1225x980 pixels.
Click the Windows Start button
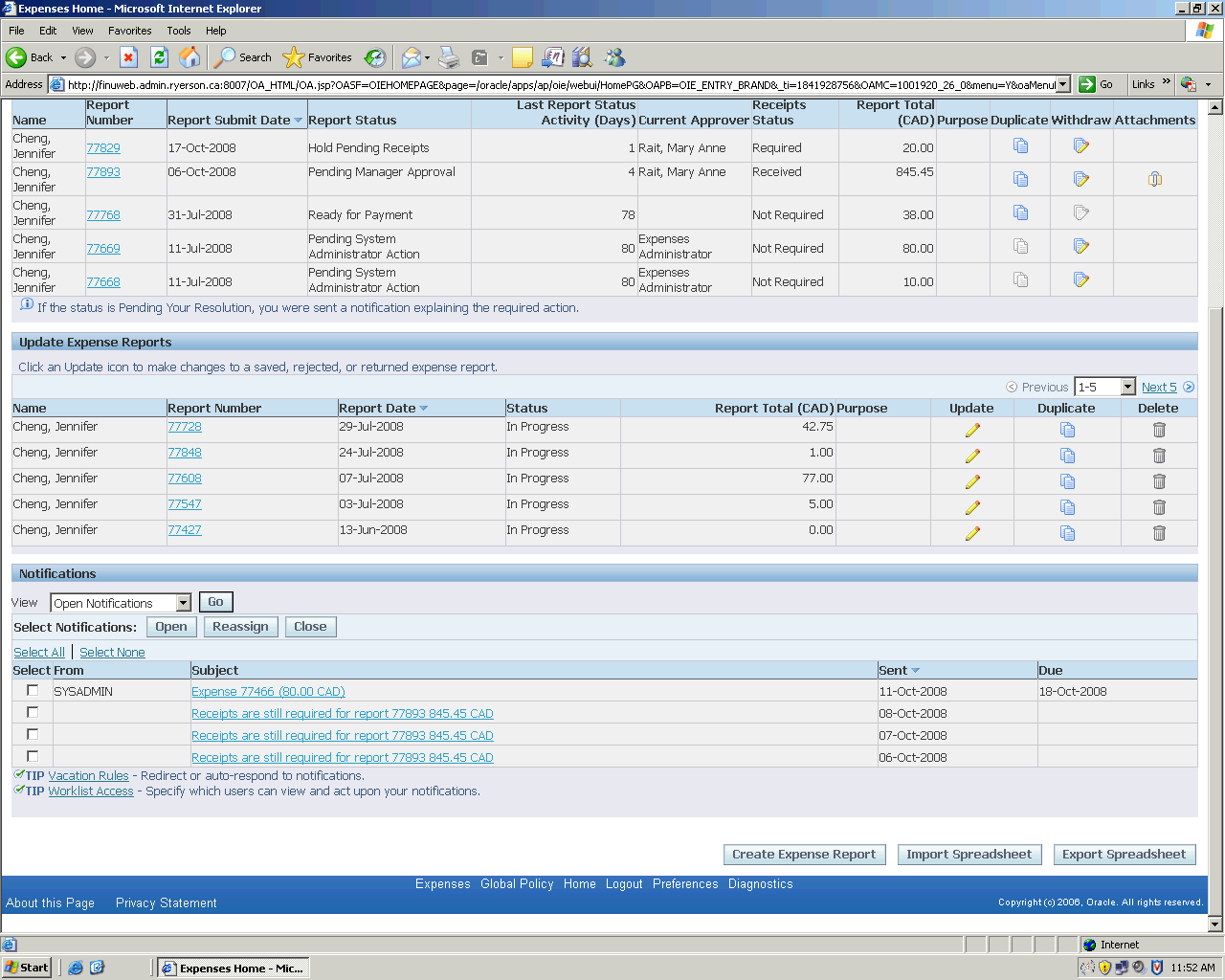[x=27, y=968]
